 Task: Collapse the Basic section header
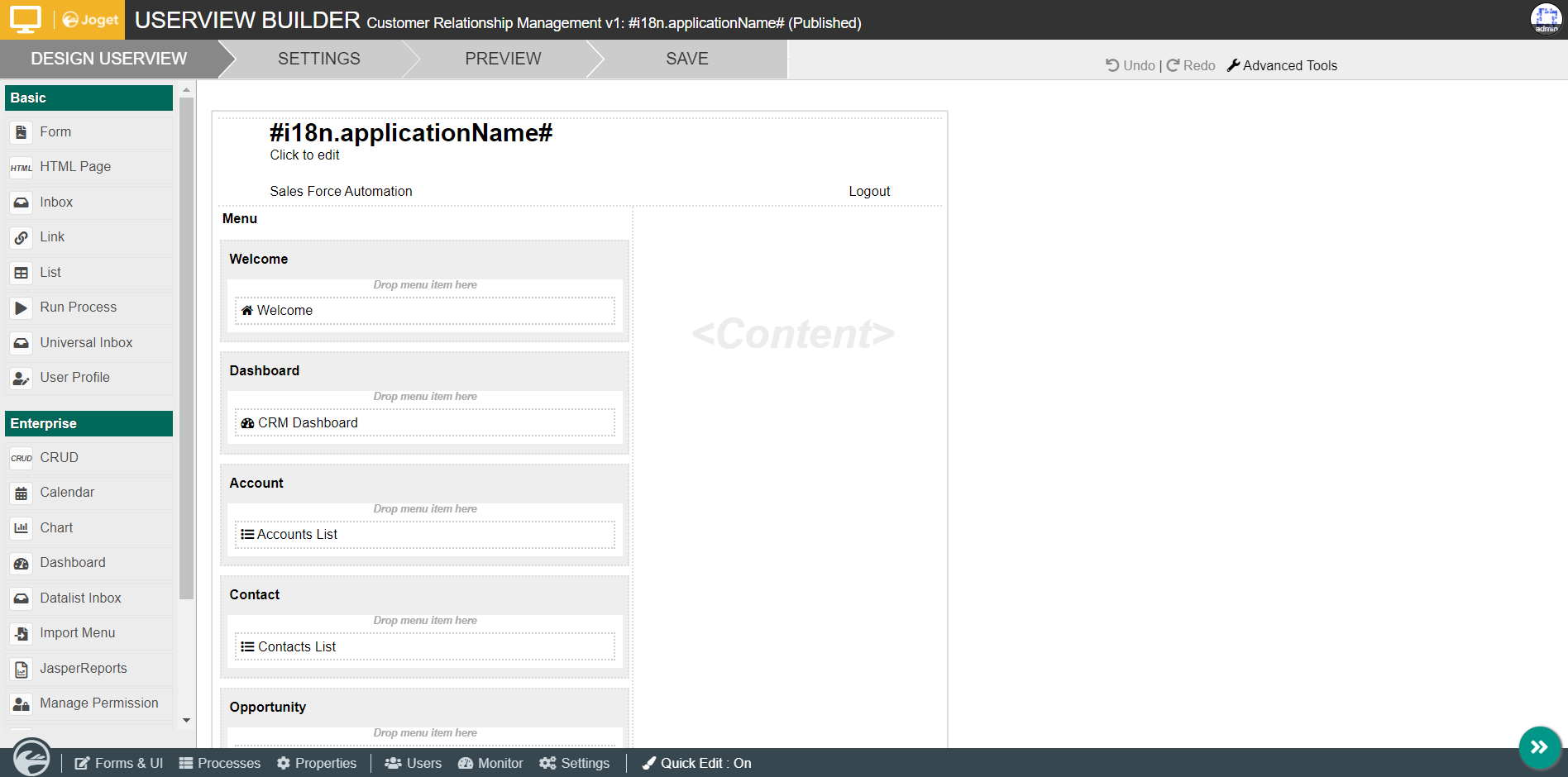88,98
